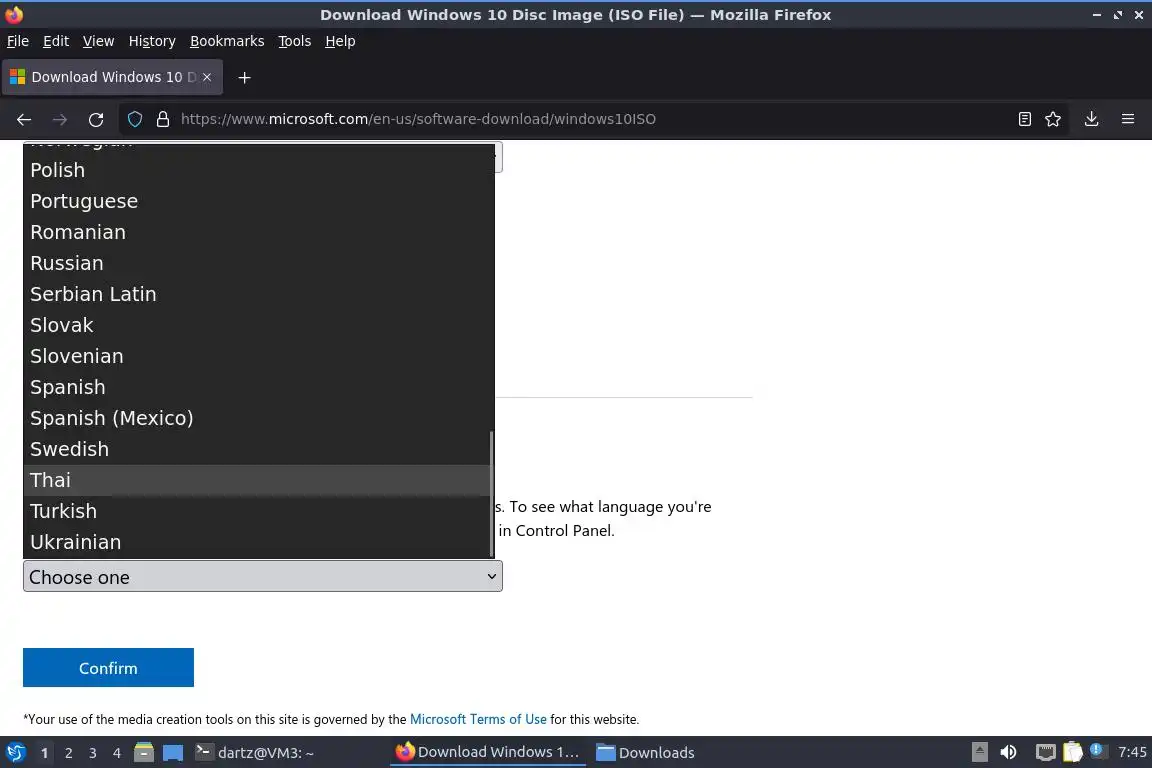Open Firefox downloads panel
This screenshot has height=768, width=1152.
[x=1092, y=119]
